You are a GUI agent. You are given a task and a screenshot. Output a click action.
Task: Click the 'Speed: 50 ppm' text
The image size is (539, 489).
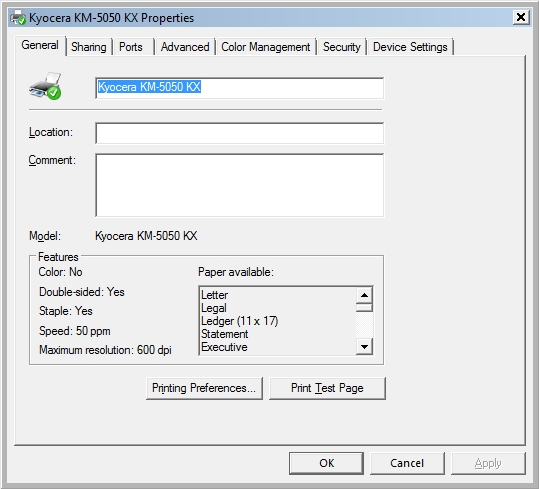pos(75,331)
